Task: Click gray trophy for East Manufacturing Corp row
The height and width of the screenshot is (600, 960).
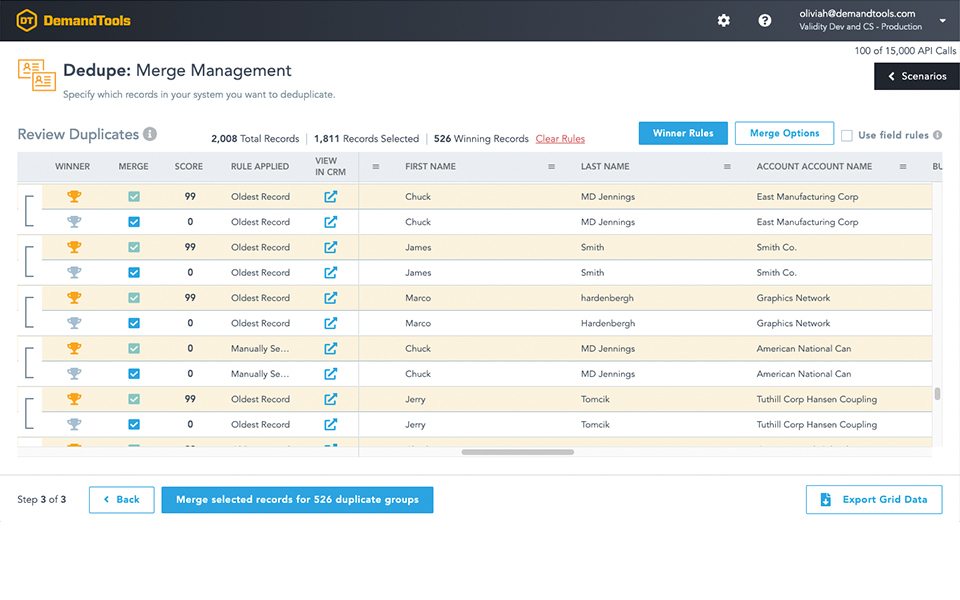Action: click(74, 222)
